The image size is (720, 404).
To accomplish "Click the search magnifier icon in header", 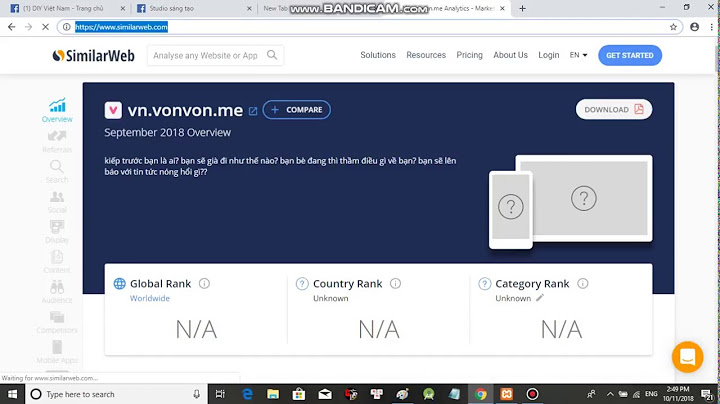I will pos(272,55).
